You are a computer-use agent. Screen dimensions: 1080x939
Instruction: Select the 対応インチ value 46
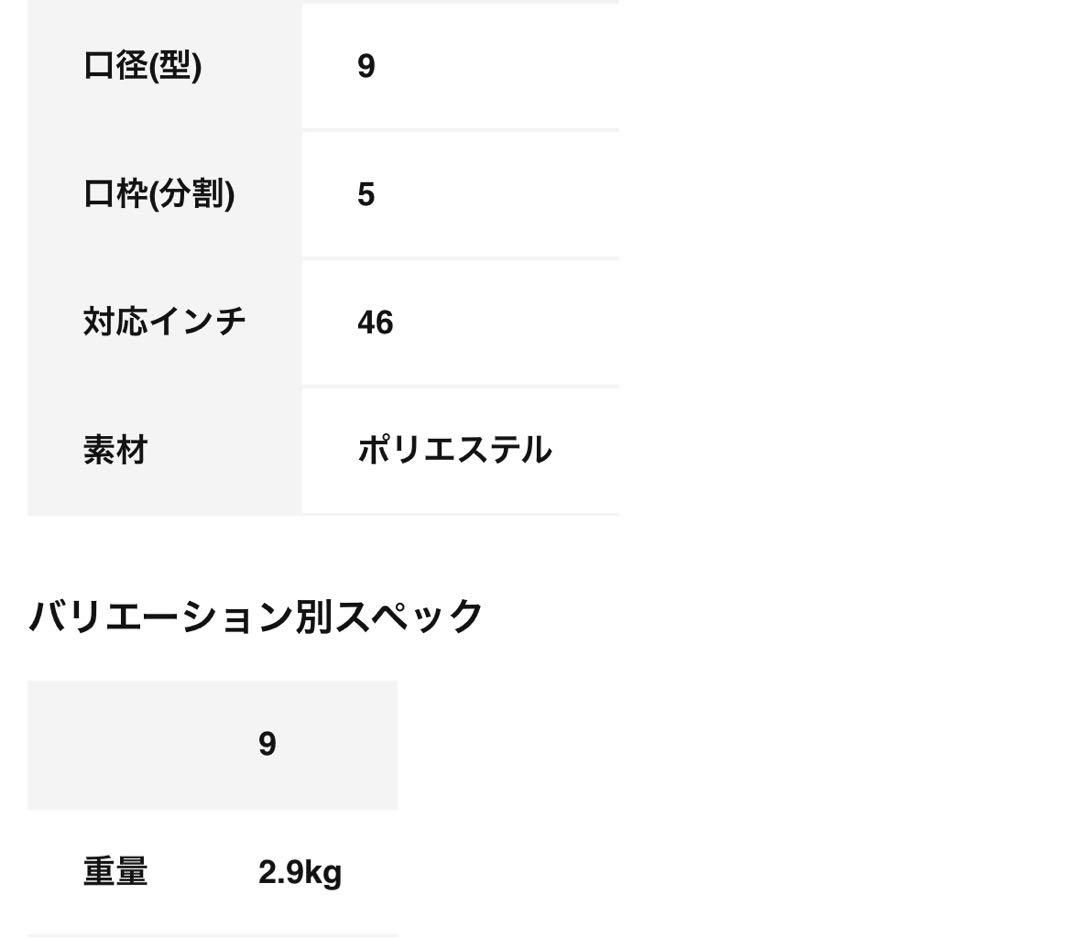[375, 322]
